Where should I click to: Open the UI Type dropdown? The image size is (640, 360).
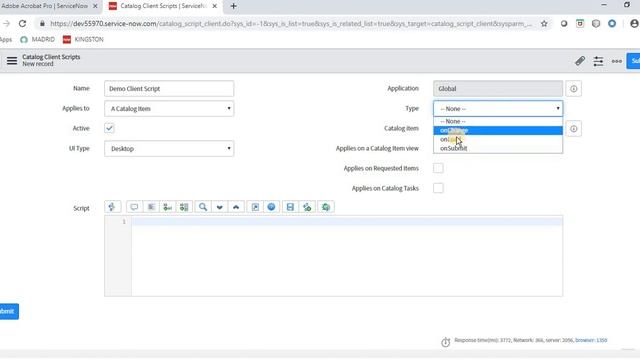(x=169, y=149)
